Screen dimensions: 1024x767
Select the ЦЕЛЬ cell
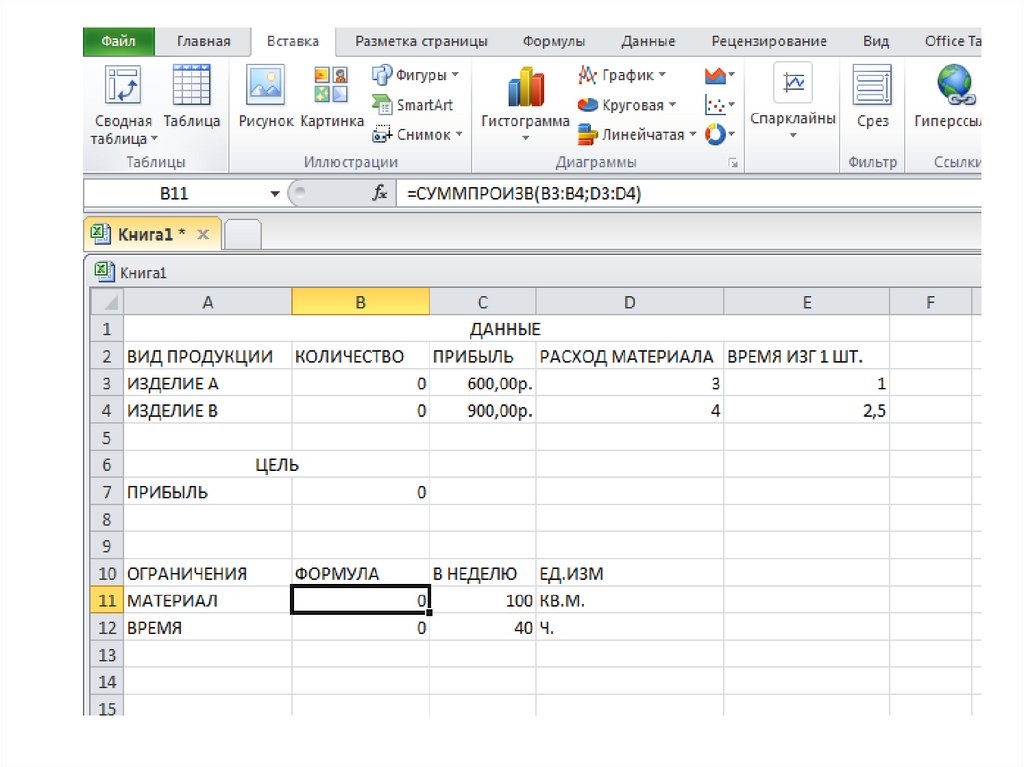tap(276, 465)
